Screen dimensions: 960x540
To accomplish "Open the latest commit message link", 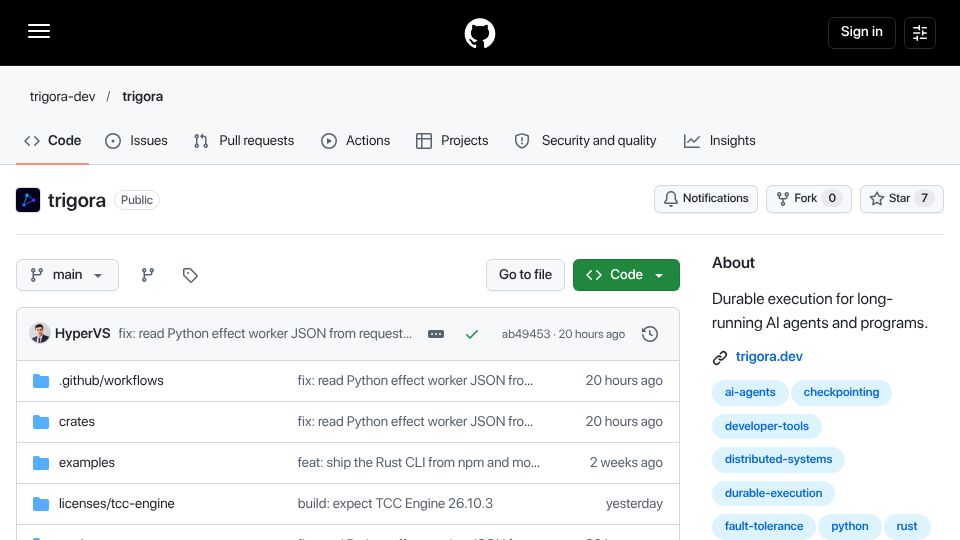I will [265, 334].
